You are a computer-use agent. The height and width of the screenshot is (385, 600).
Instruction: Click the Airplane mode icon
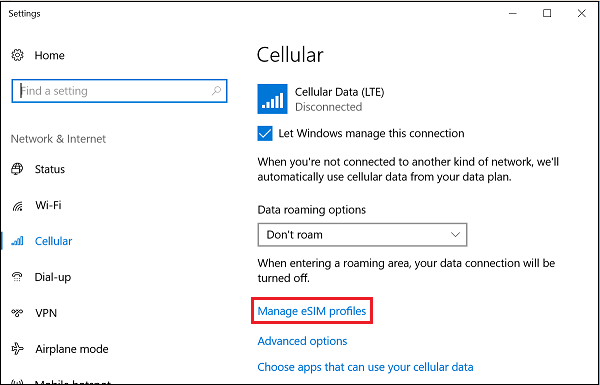click(x=17, y=349)
